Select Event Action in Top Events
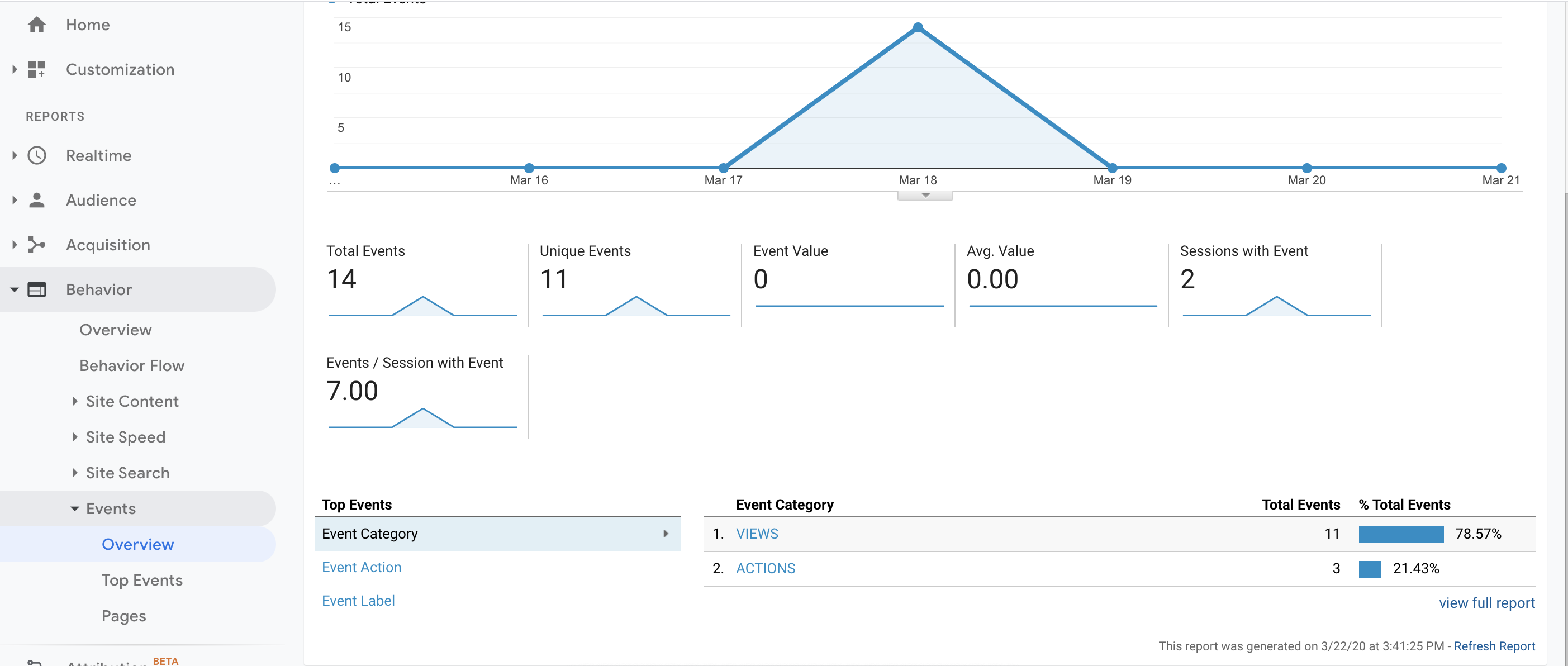Screen dimensions: 1568x666 pos(361,567)
